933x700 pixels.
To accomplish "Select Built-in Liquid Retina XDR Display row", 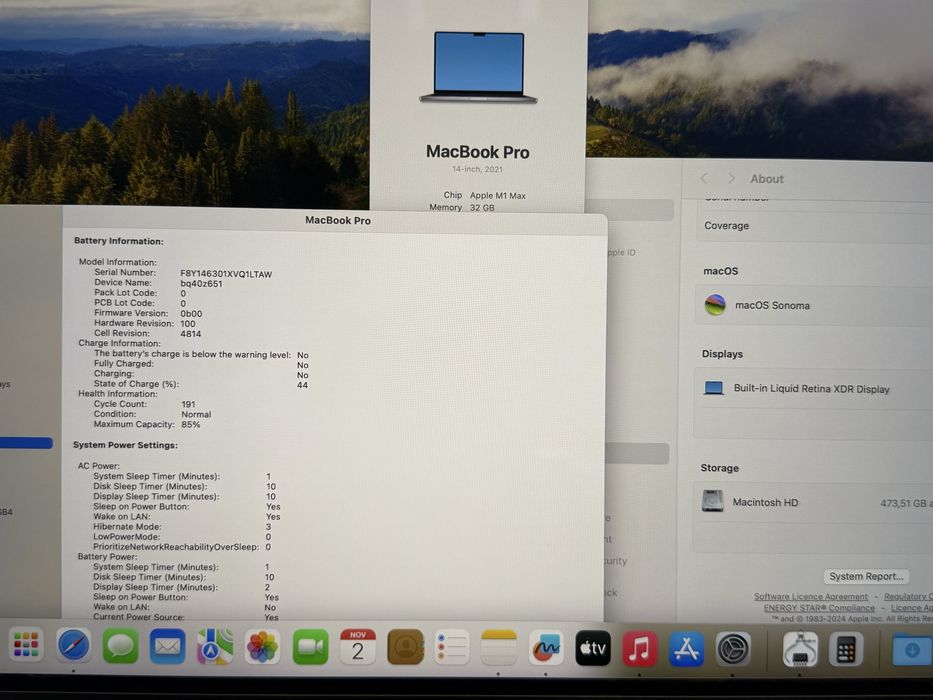I will [x=813, y=389].
